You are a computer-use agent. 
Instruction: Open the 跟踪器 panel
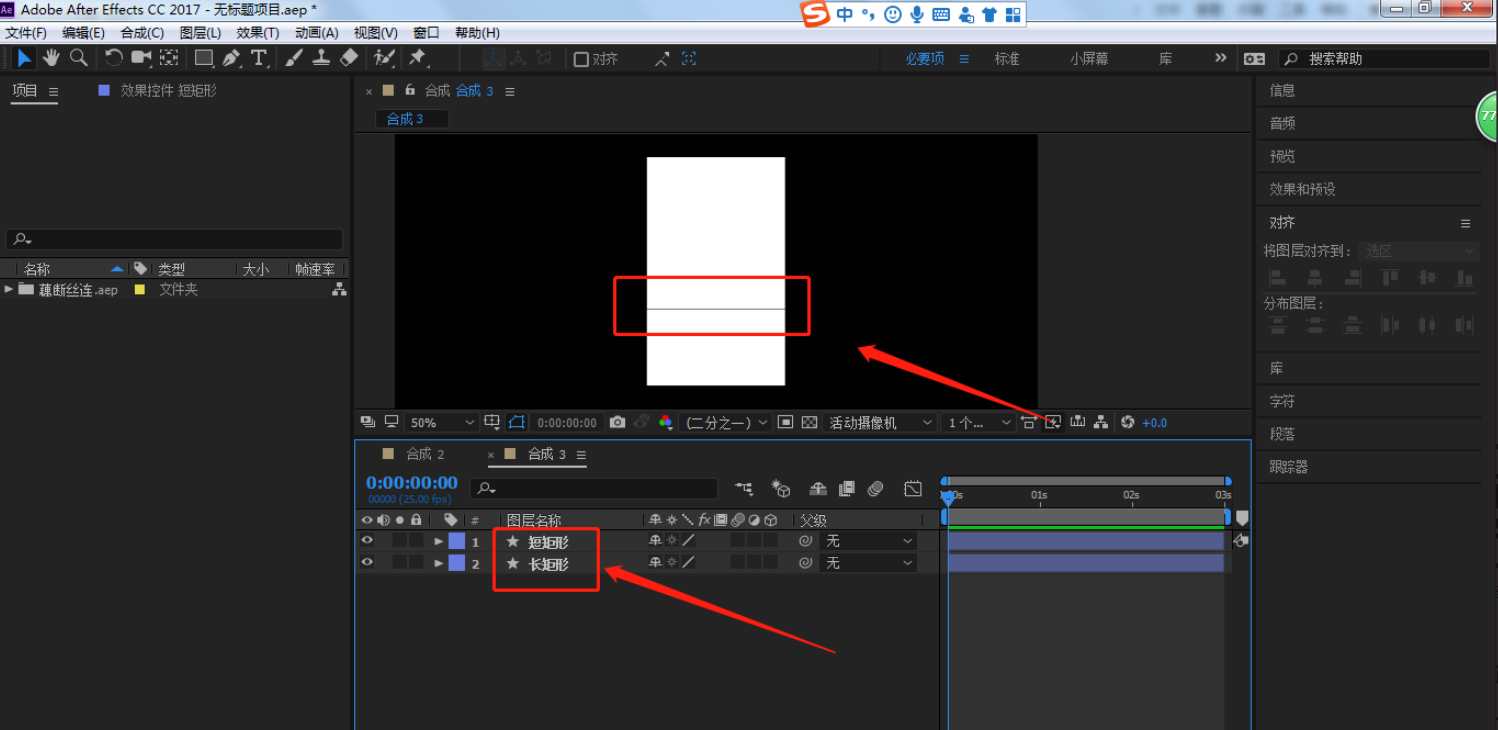1289,466
